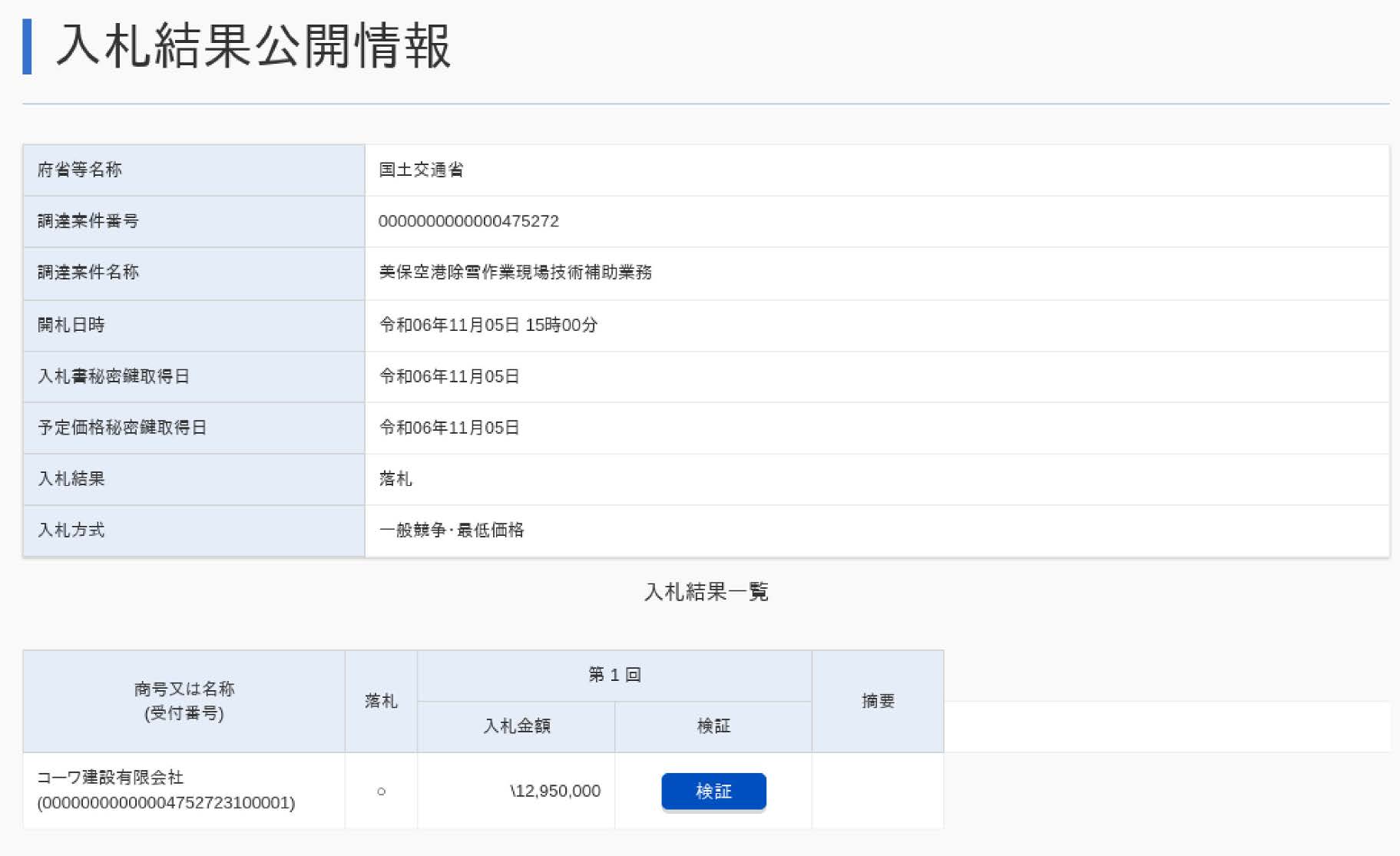Click the 検証 verification button
The image size is (1400, 856).
pyautogui.click(x=713, y=791)
